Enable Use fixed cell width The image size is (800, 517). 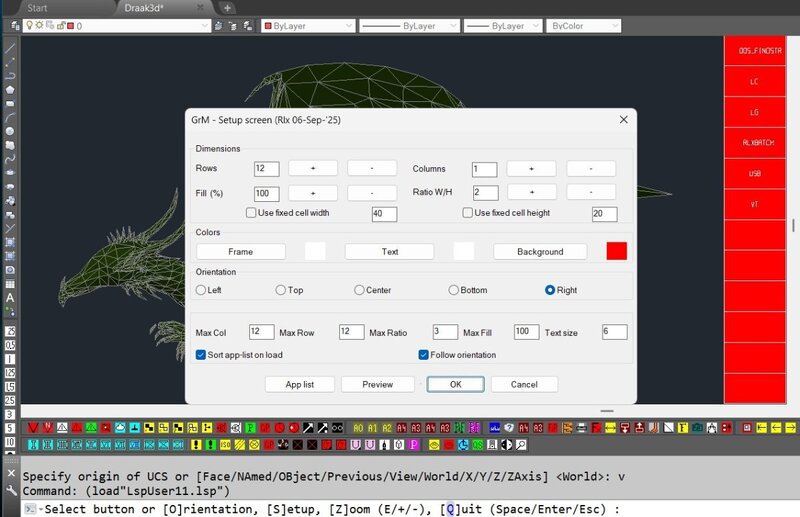point(251,213)
